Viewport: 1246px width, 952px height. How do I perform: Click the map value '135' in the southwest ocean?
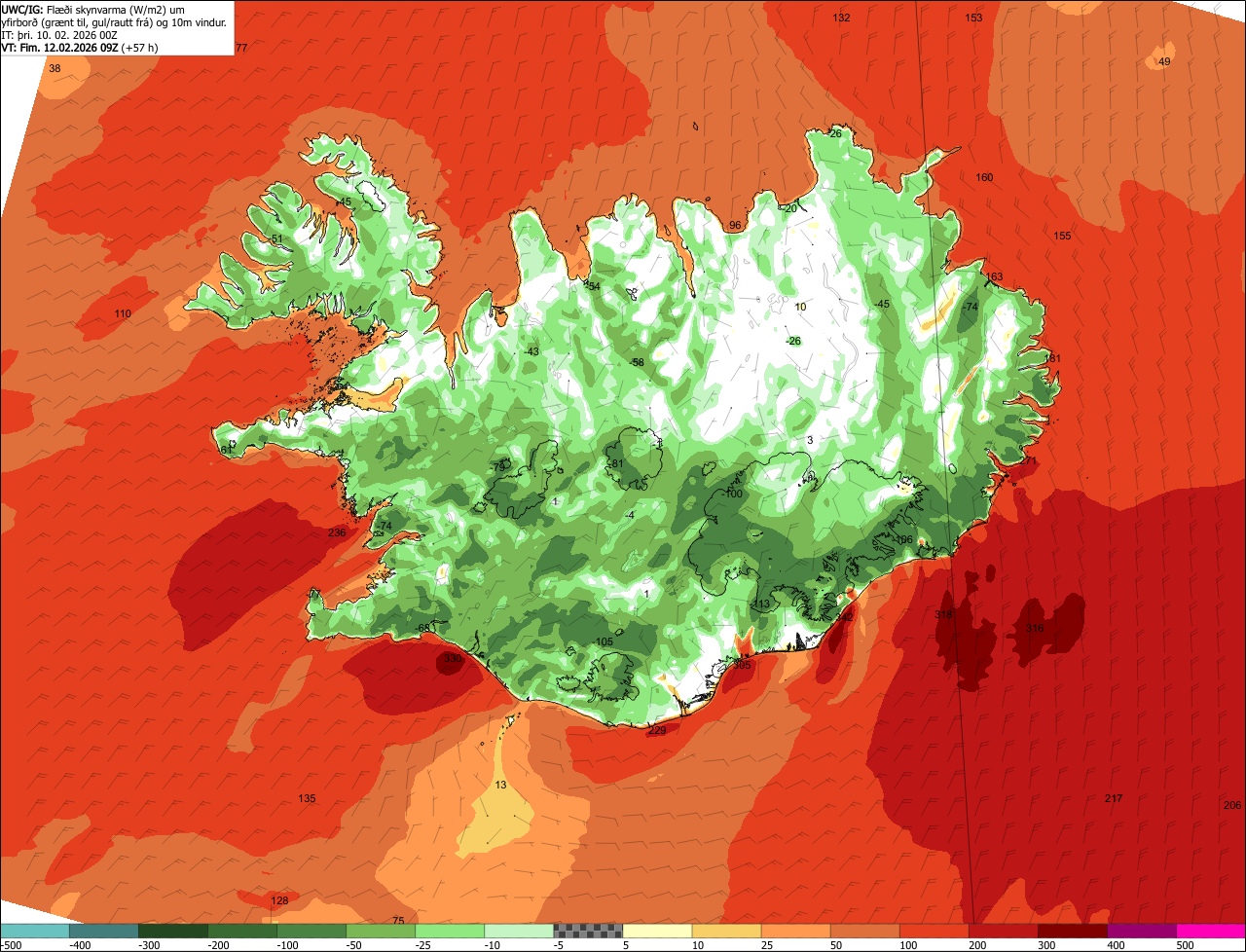[x=307, y=798]
